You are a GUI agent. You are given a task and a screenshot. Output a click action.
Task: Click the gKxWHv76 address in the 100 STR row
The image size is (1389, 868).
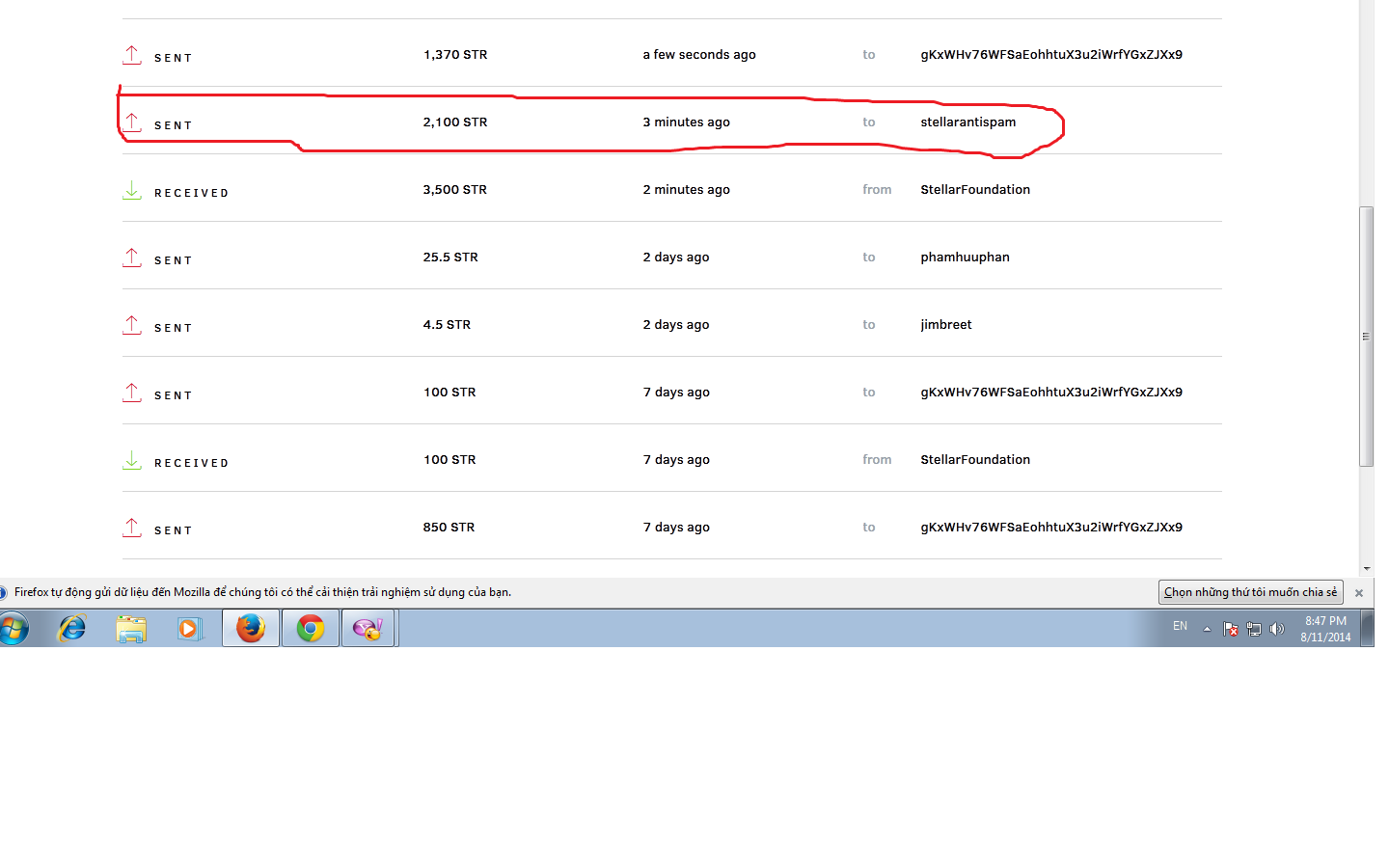1051,393
